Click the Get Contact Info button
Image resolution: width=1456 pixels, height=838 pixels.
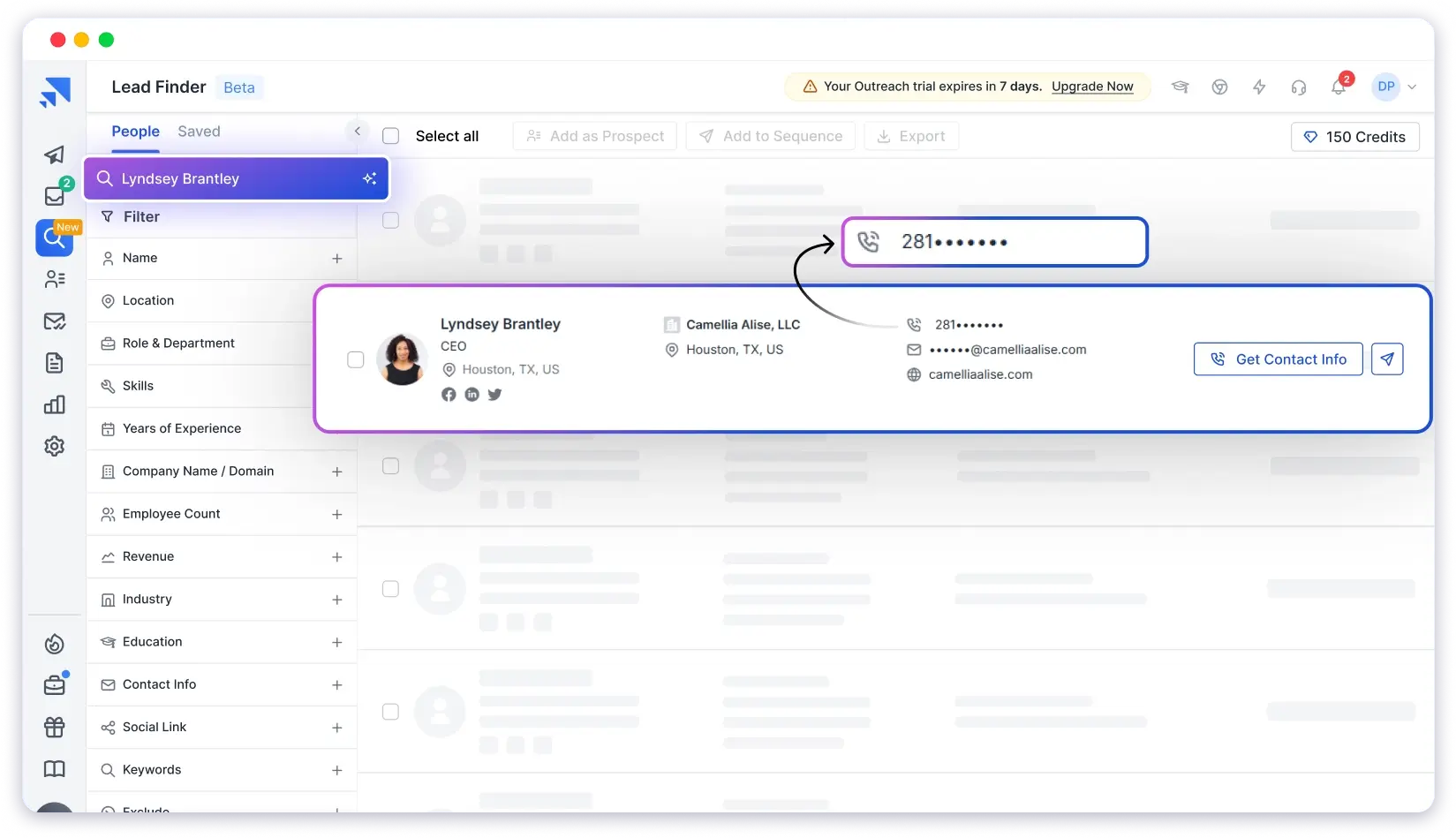tap(1278, 359)
